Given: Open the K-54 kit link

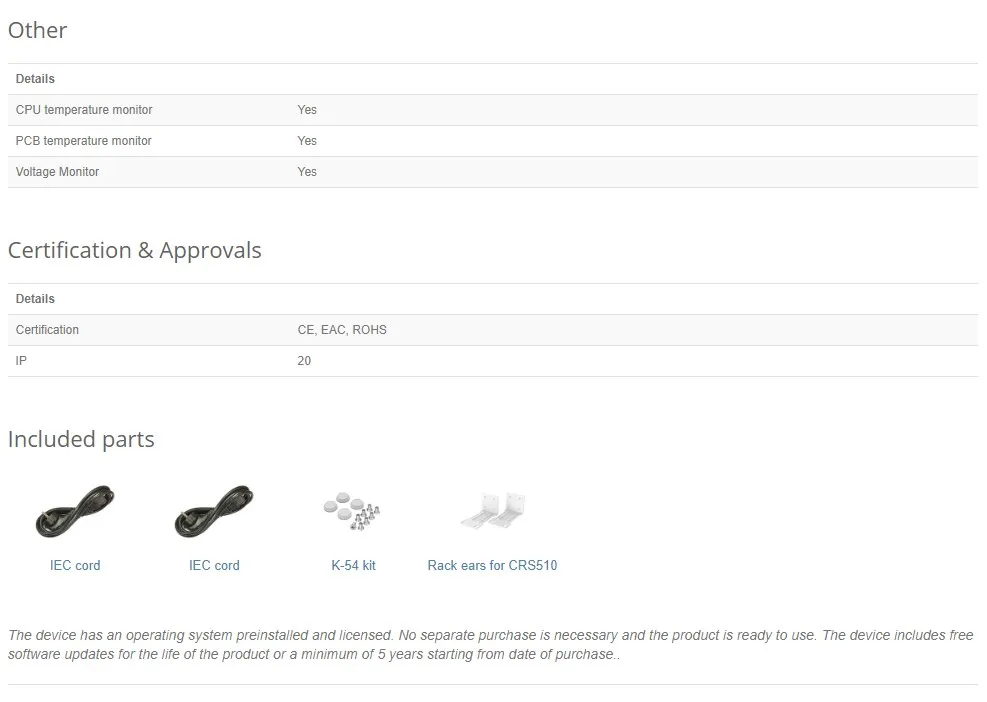Looking at the screenshot, I should 353,565.
